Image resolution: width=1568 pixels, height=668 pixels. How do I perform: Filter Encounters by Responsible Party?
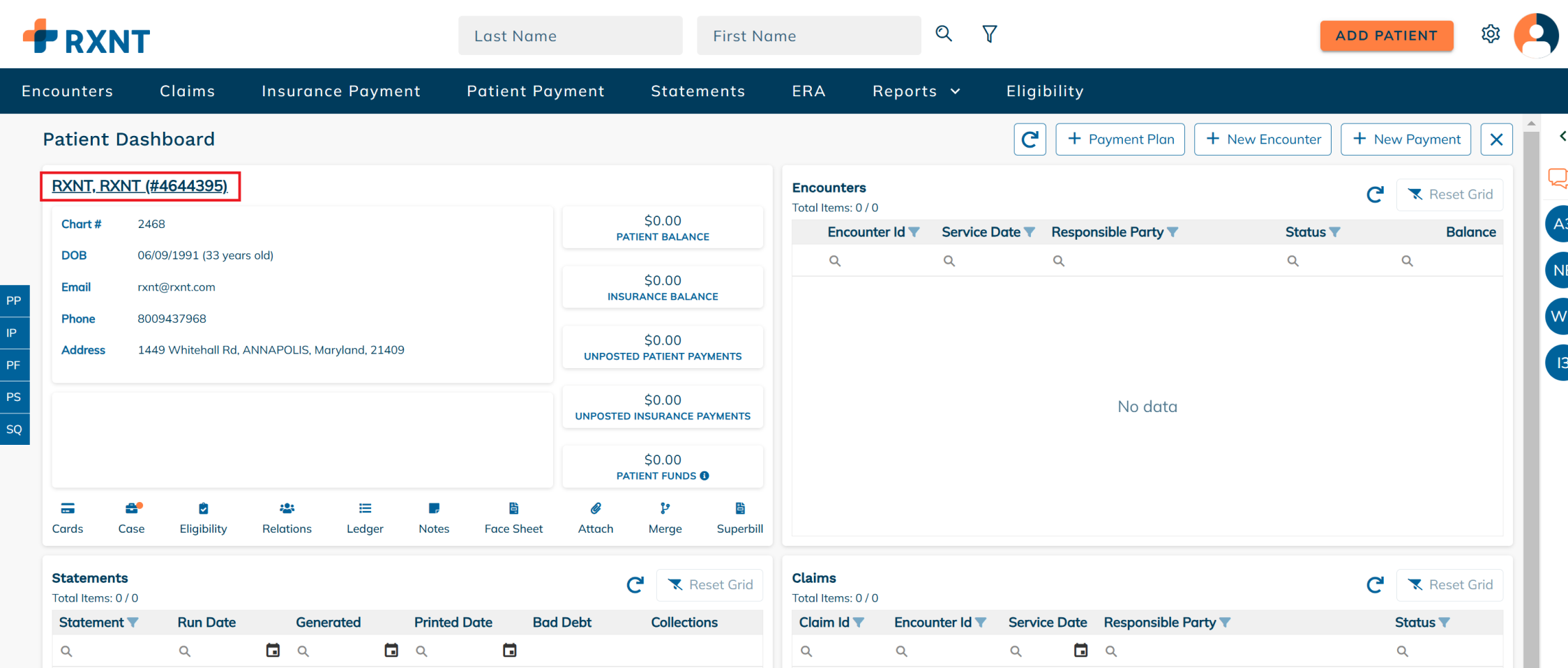point(1173,232)
